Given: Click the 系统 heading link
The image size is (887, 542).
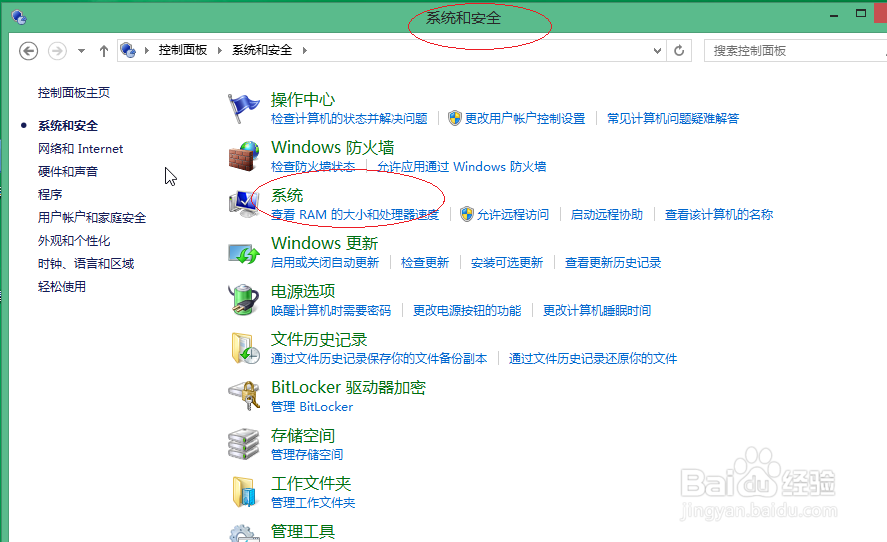Looking at the screenshot, I should (x=287, y=196).
